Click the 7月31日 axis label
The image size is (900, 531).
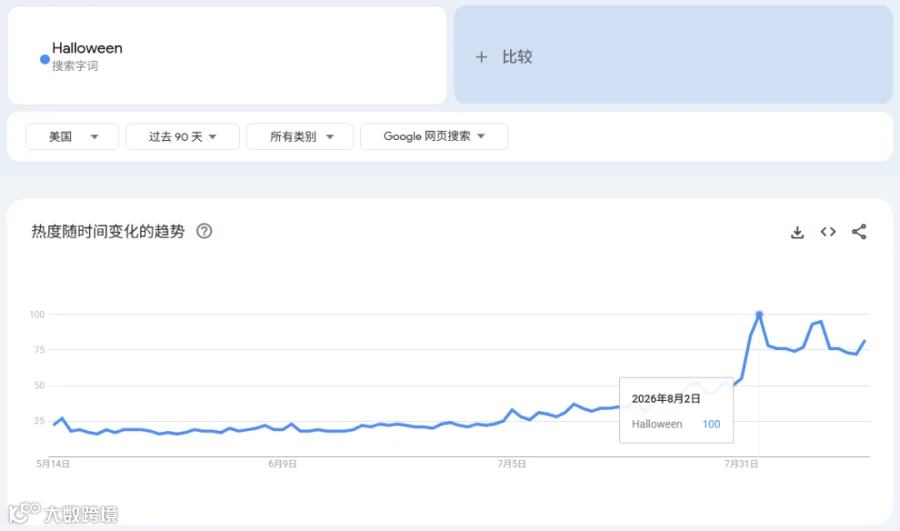tap(741, 464)
